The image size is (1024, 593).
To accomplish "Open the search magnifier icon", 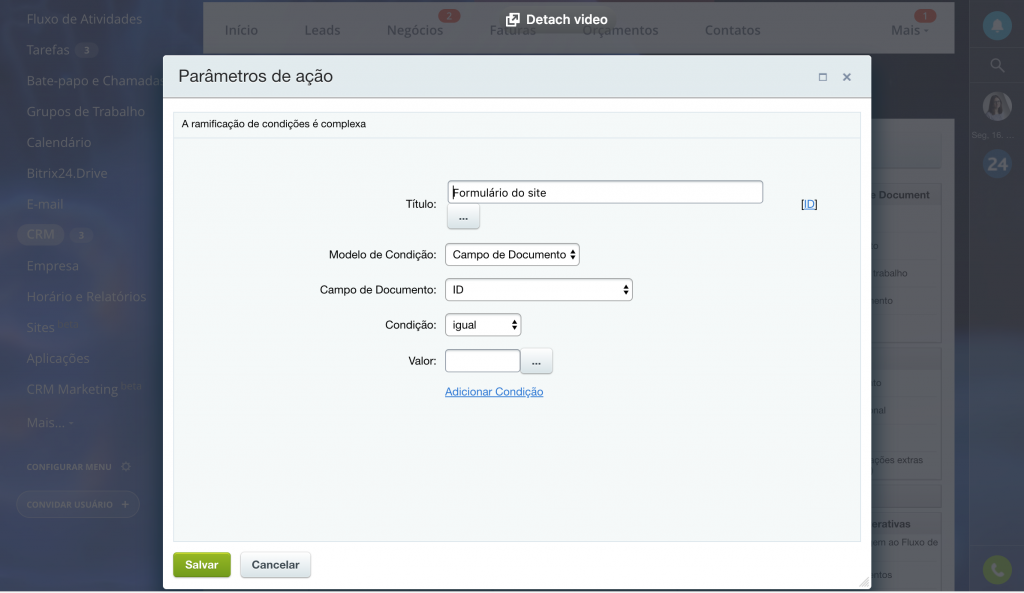I will (x=997, y=65).
